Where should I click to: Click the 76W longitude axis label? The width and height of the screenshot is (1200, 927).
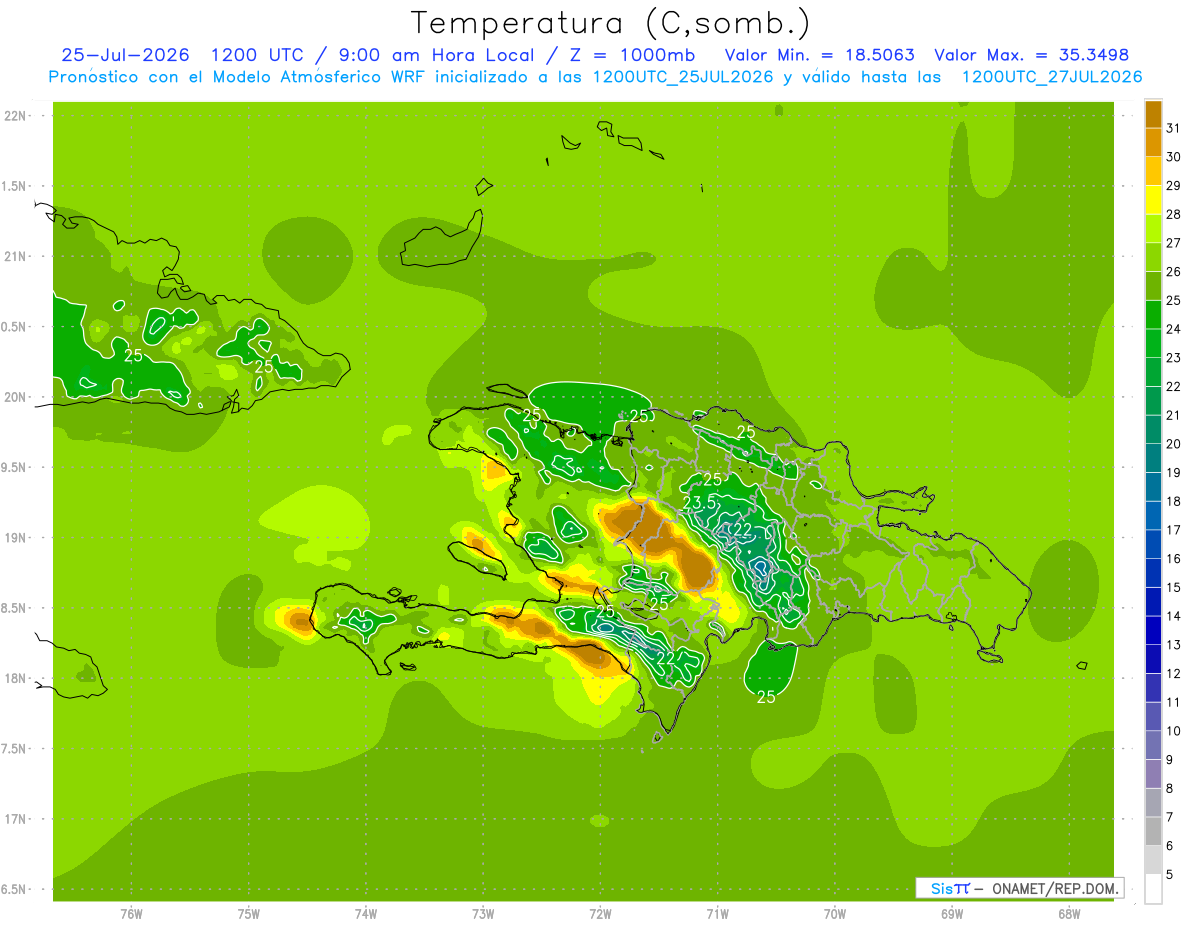coord(131,914)
